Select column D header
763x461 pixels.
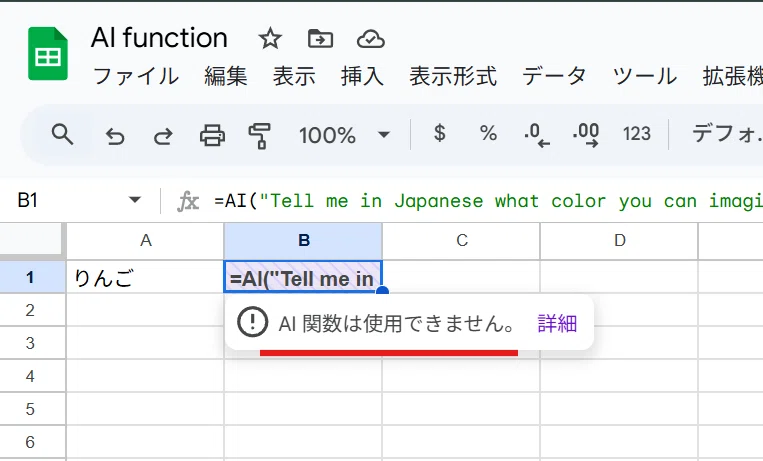coord(619,240)
